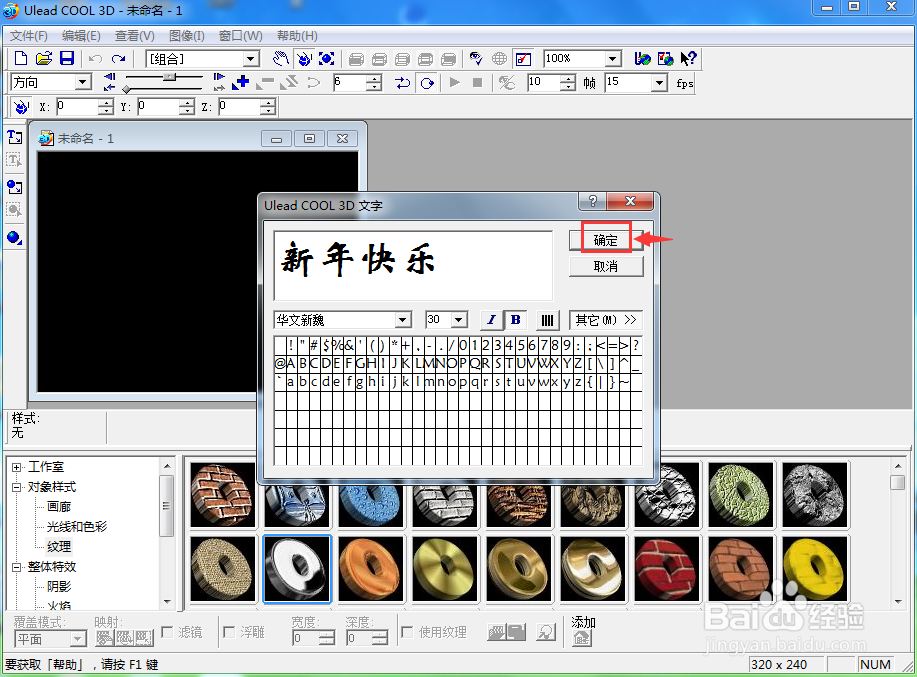Open the 100% zoom dropdown

[x=612, y=58]
